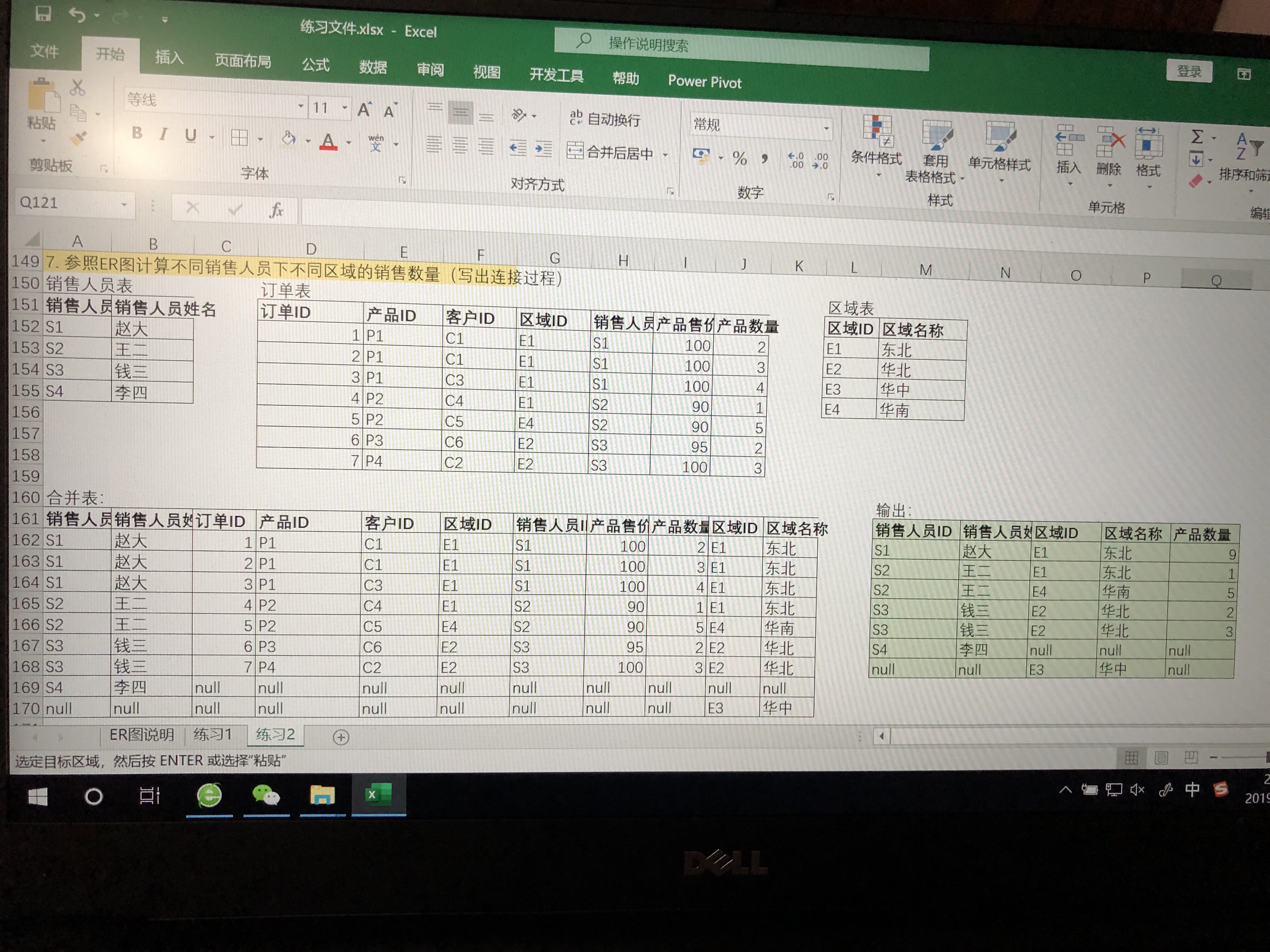Toggle Bold formatting
This screenshot has width=1270, height=952.
pos(137,133)
